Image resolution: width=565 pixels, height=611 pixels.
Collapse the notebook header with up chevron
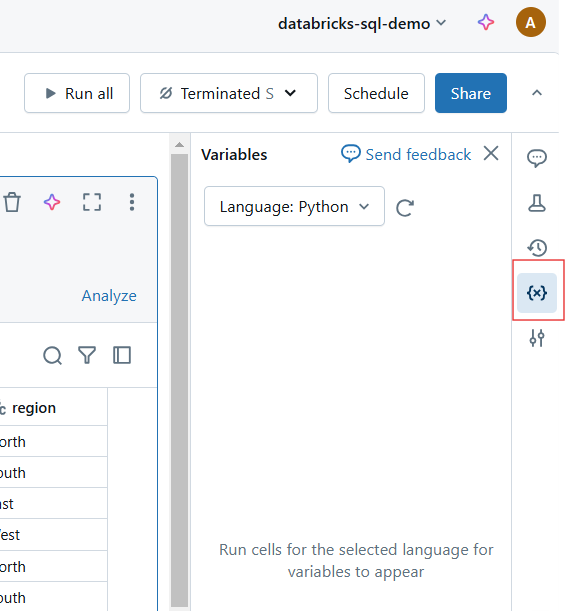click(x=537, y=93)
